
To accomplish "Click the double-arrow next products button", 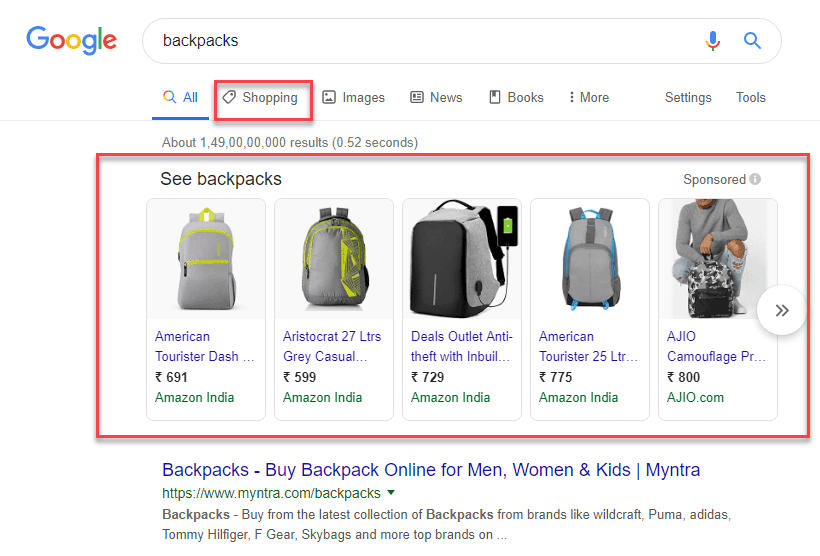I will click(x=782, y=311).
